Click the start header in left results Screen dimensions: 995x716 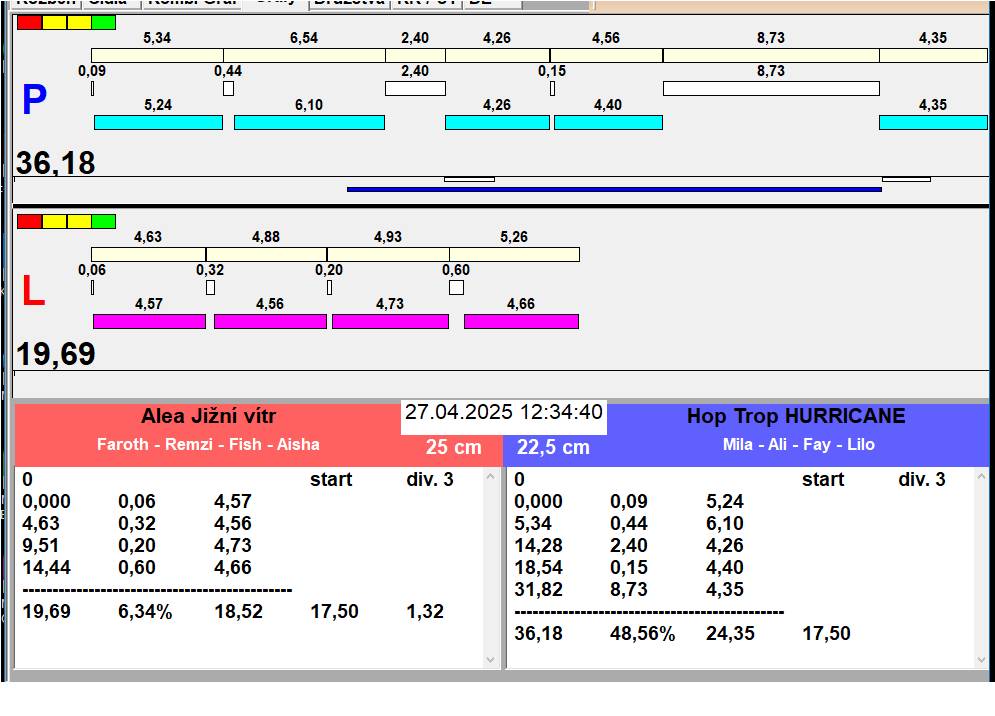(x=331, y=479)
